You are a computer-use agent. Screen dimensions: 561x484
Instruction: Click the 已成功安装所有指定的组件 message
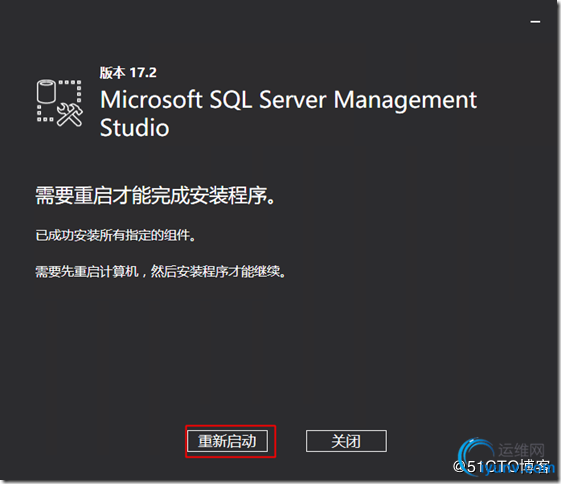[x=115, y=235]
